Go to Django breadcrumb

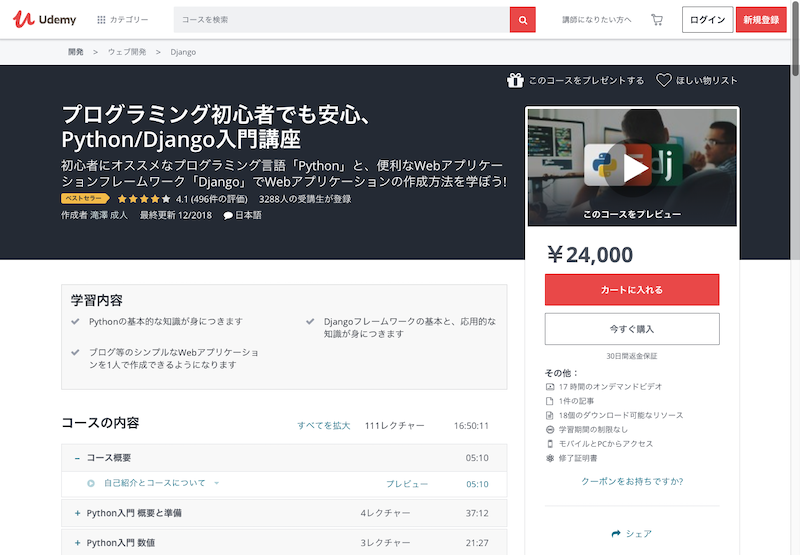(183, 52)
